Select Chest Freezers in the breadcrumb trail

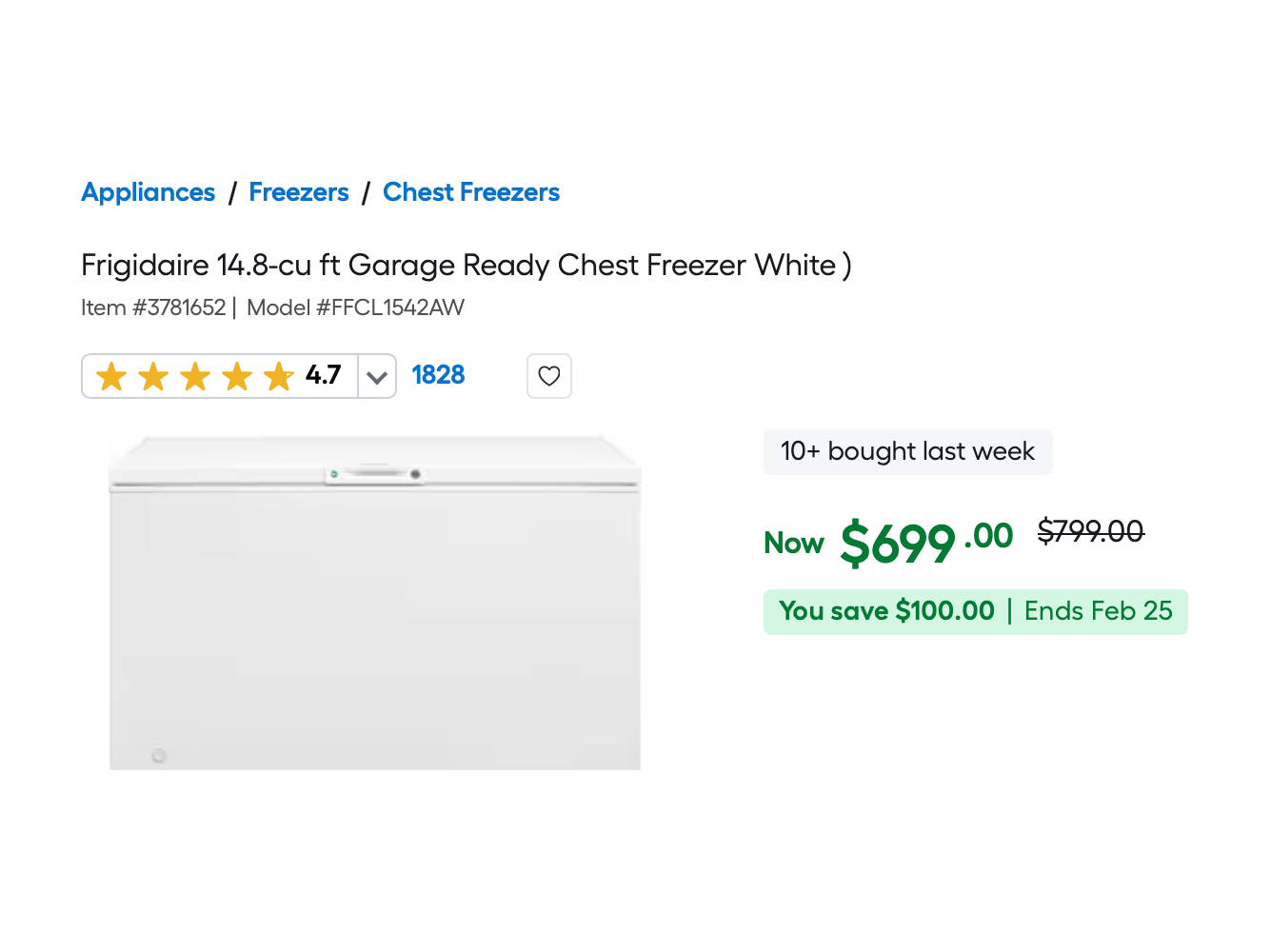470,191
